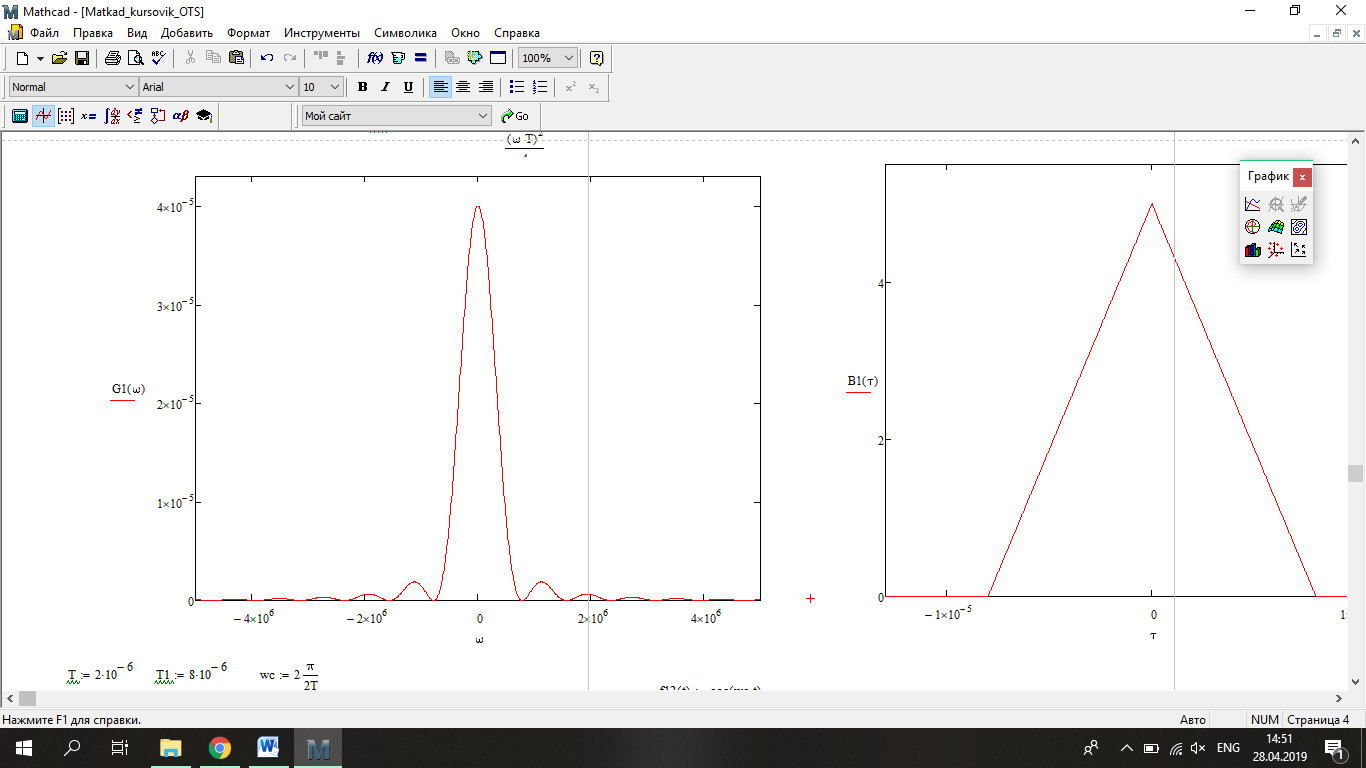The height and width of the screenshot is (768, 1366).
Task: Open the Символика menu
Action: tap(405, 33)
